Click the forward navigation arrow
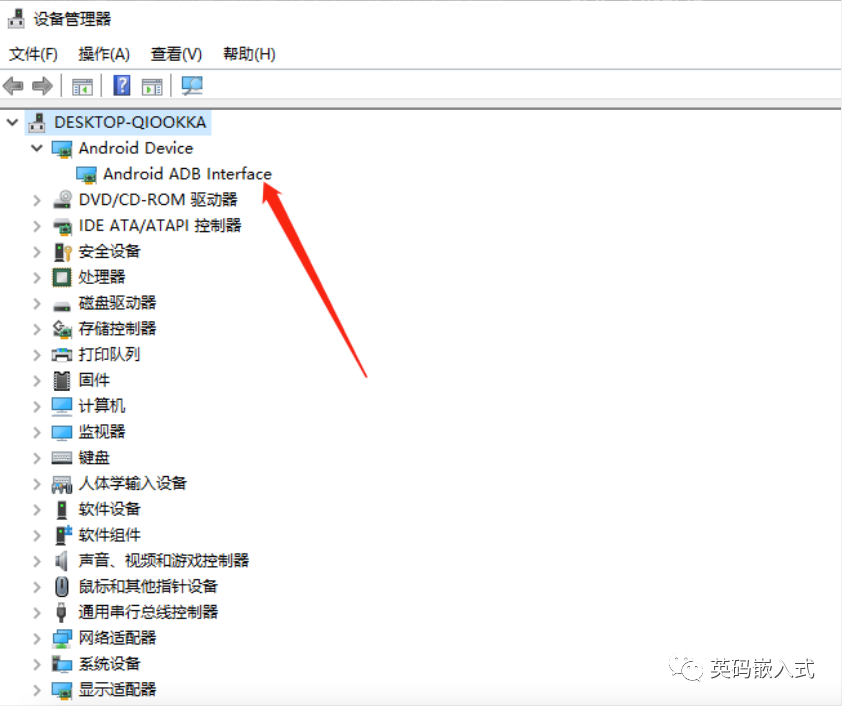This screenshot has width=842, height=706. [42, 85]
